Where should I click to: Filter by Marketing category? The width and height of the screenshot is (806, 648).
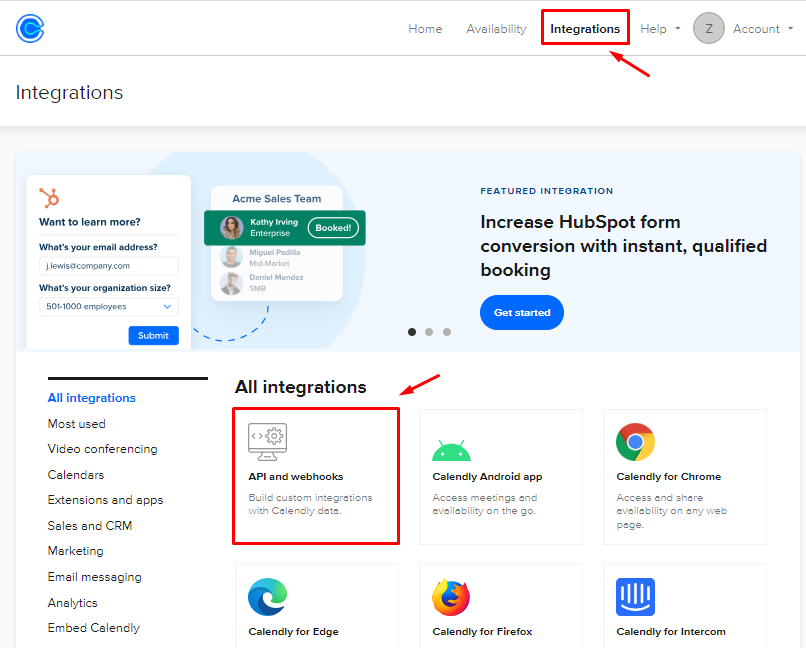76,551
